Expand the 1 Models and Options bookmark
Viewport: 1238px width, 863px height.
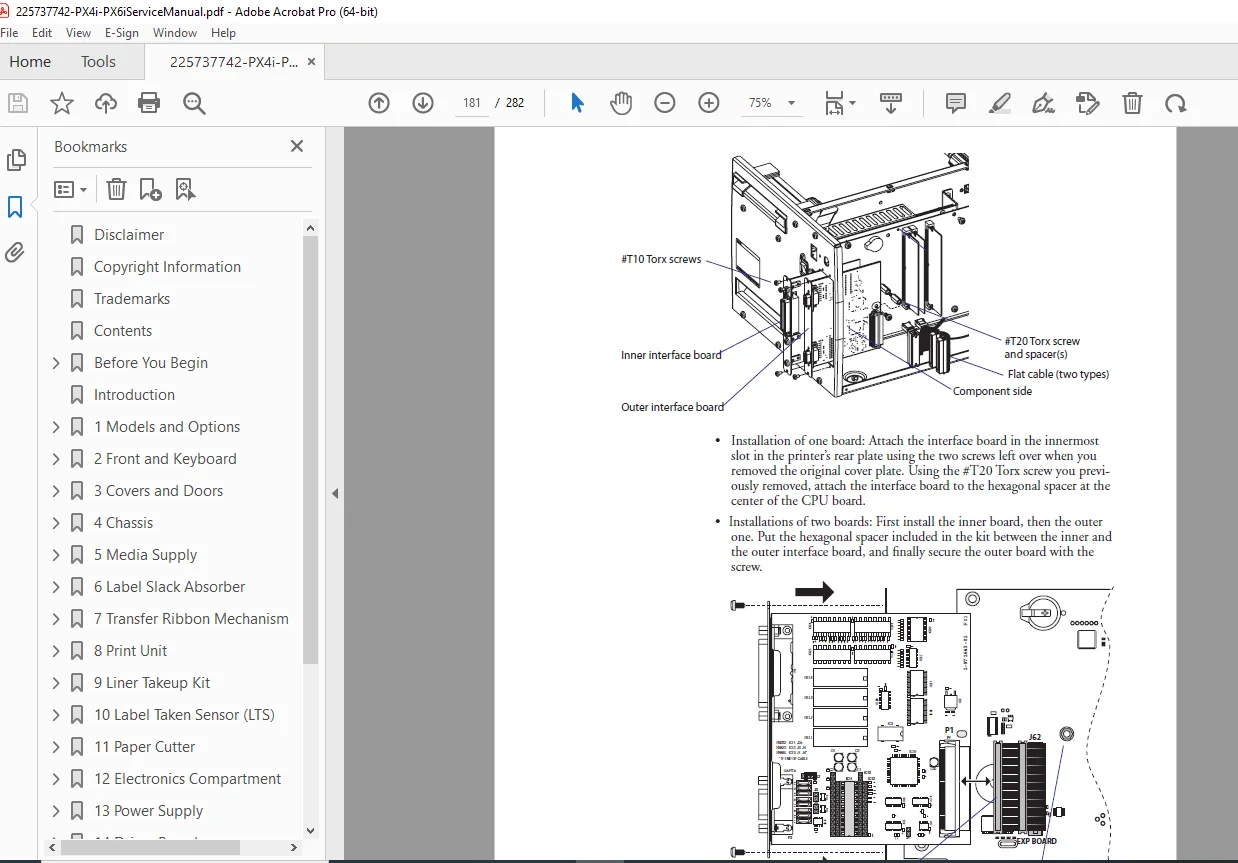56,427
